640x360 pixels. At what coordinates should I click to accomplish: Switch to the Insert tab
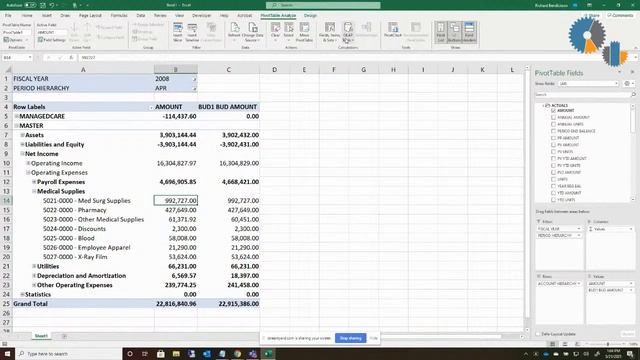tap(47, 16)
